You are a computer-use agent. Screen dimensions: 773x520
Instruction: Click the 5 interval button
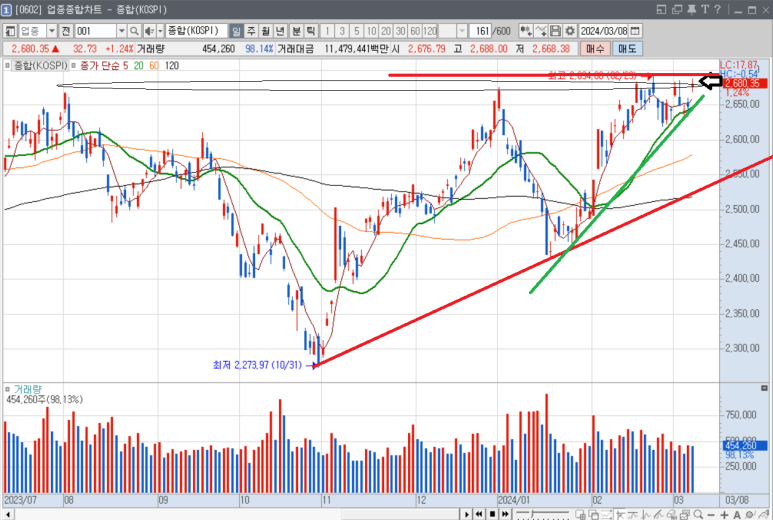[x=356, y=31]
